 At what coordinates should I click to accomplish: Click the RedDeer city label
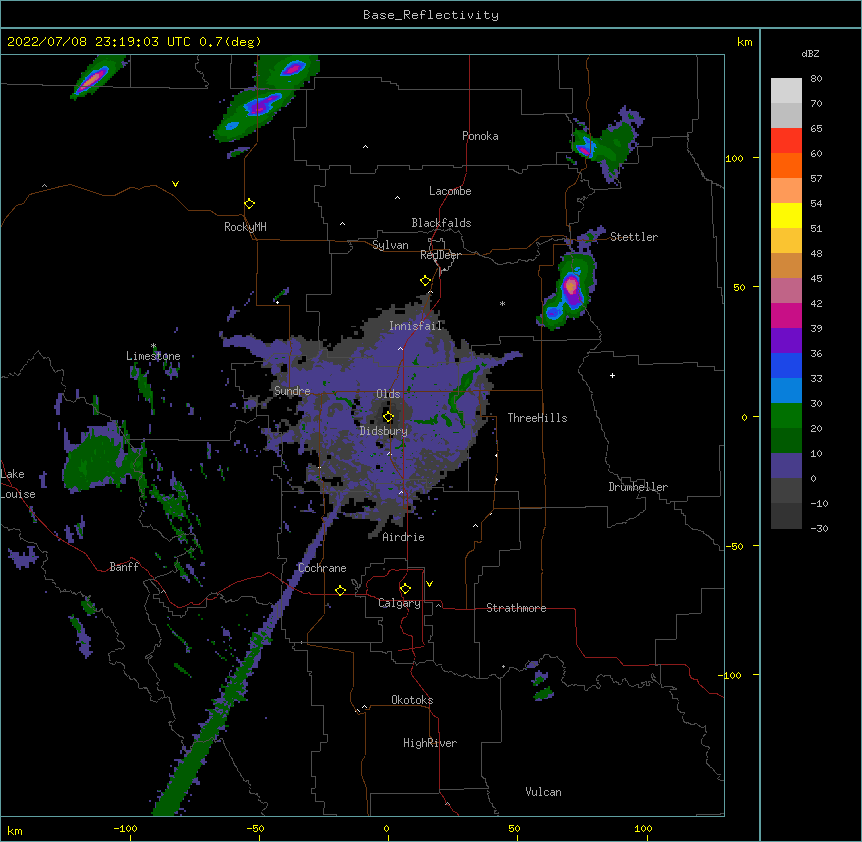pos(440,255)
